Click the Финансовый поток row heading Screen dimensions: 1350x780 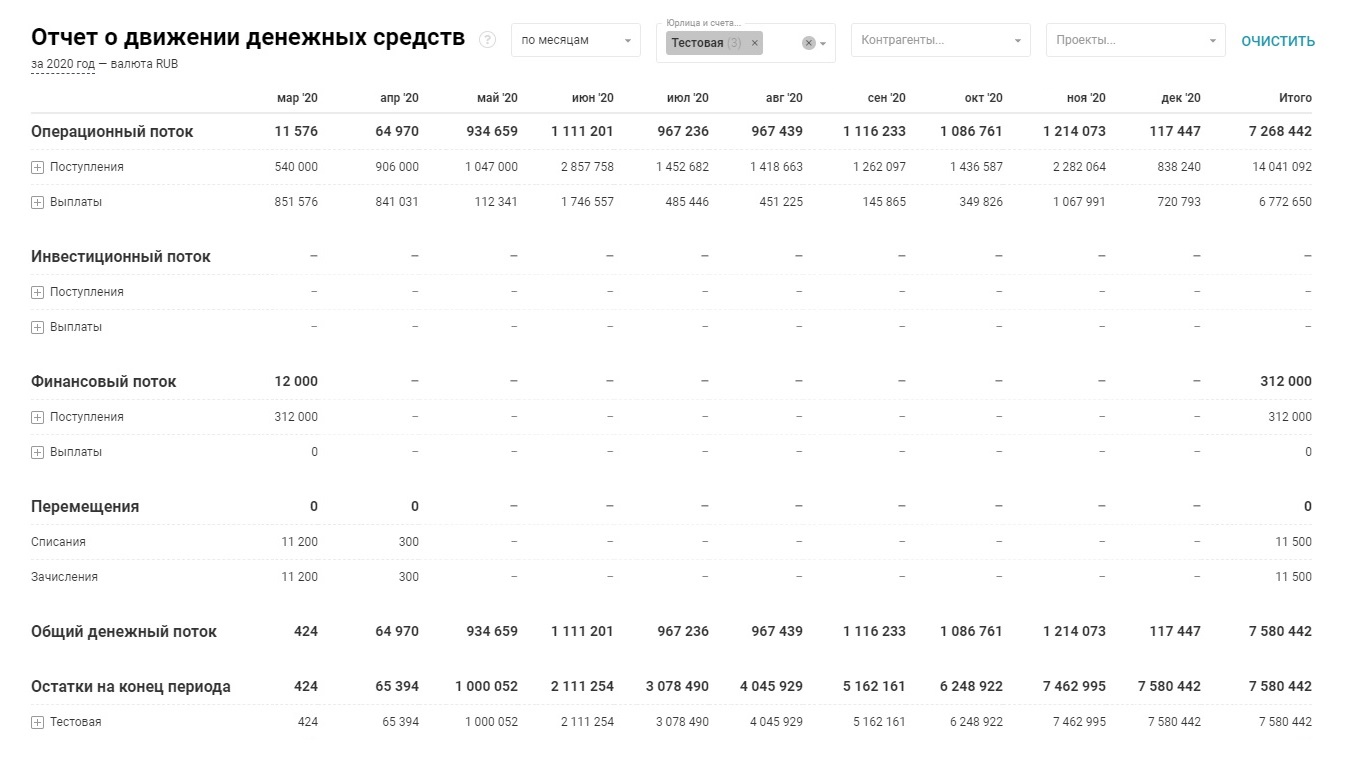tap(103, 381)
